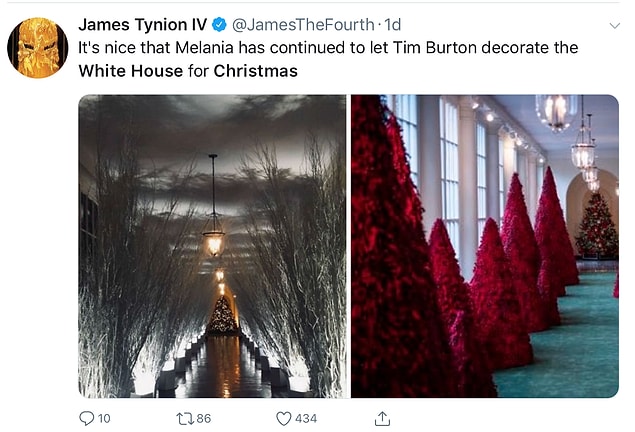
Task: Visit the @JamesTheFourth handle link
Action: (303, 25)
